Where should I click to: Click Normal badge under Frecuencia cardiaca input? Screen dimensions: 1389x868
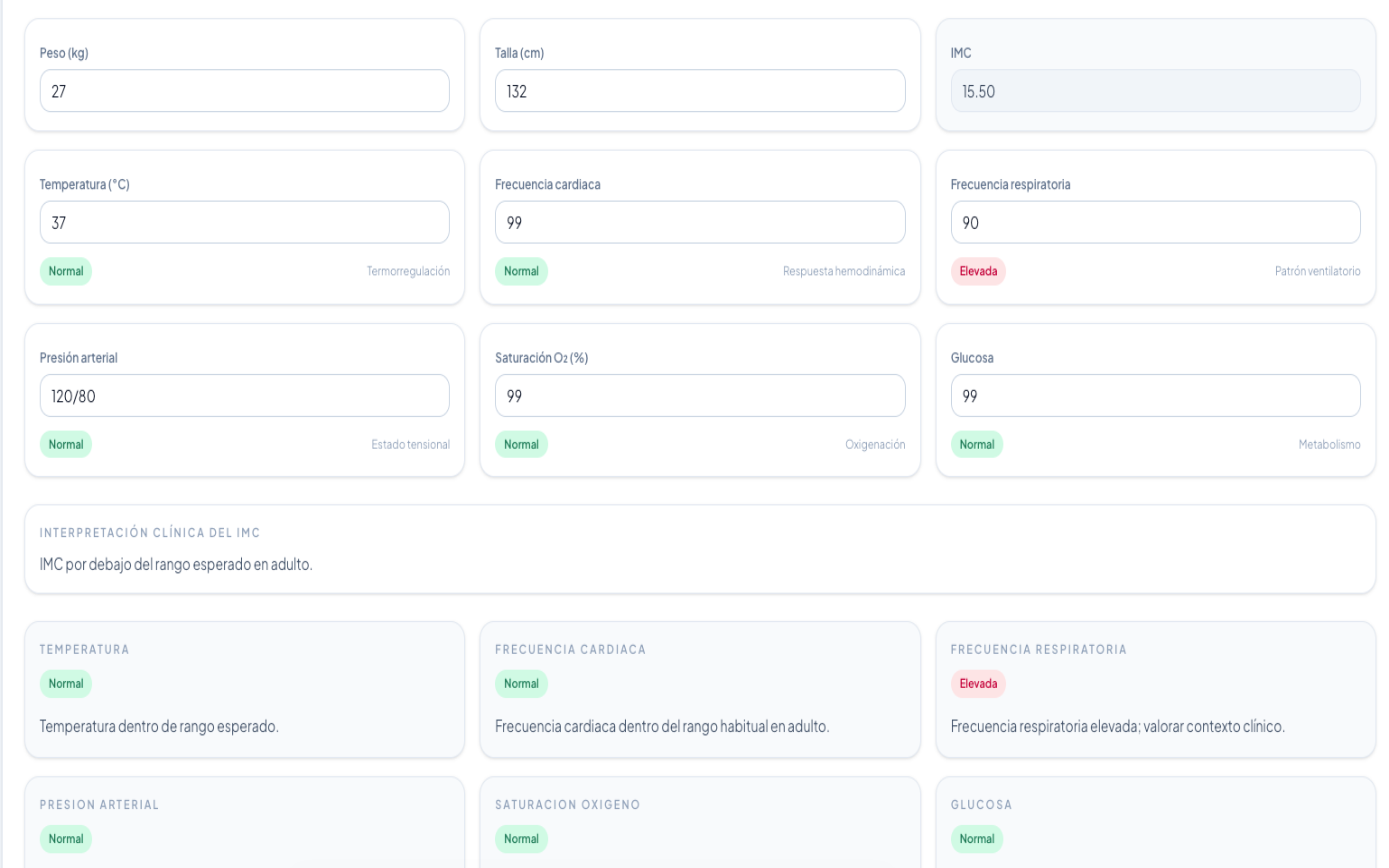521,271
